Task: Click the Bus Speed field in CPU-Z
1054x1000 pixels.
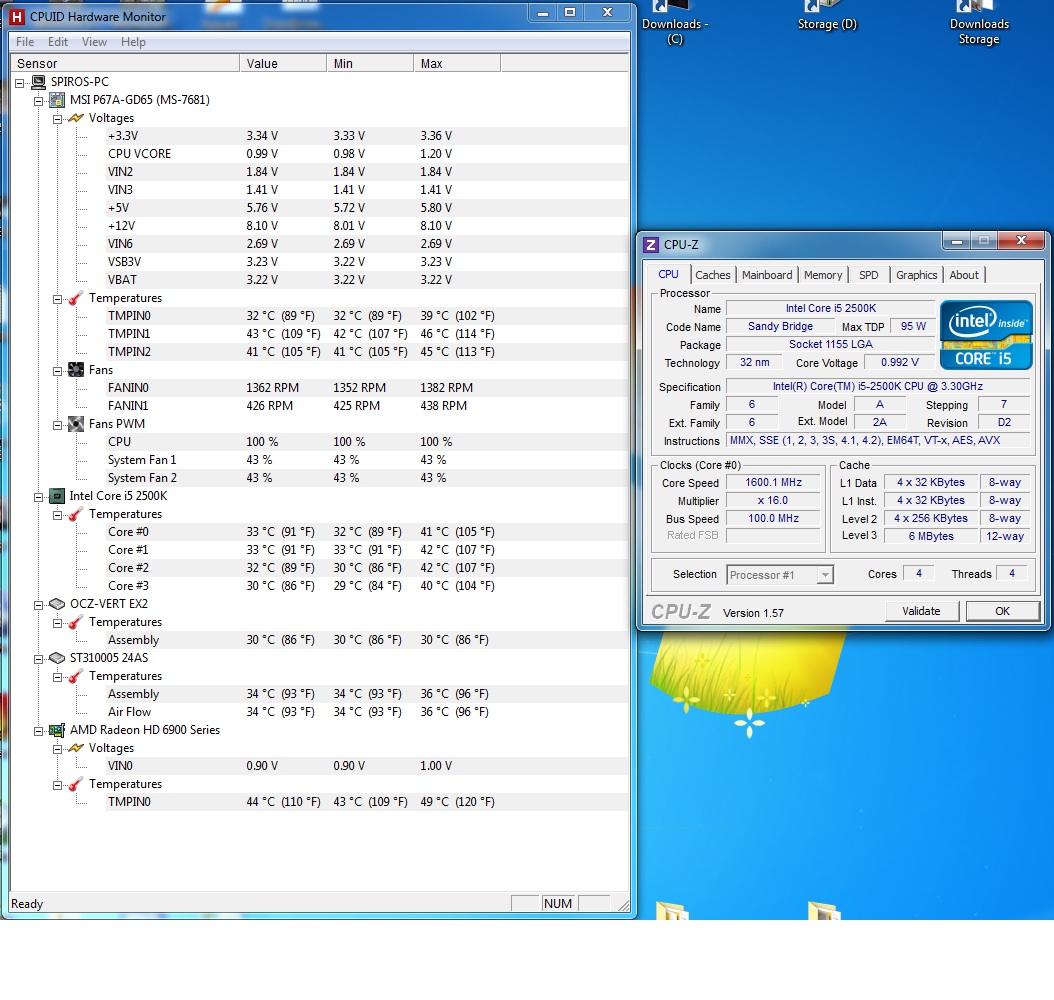Action: click(773, 519)
